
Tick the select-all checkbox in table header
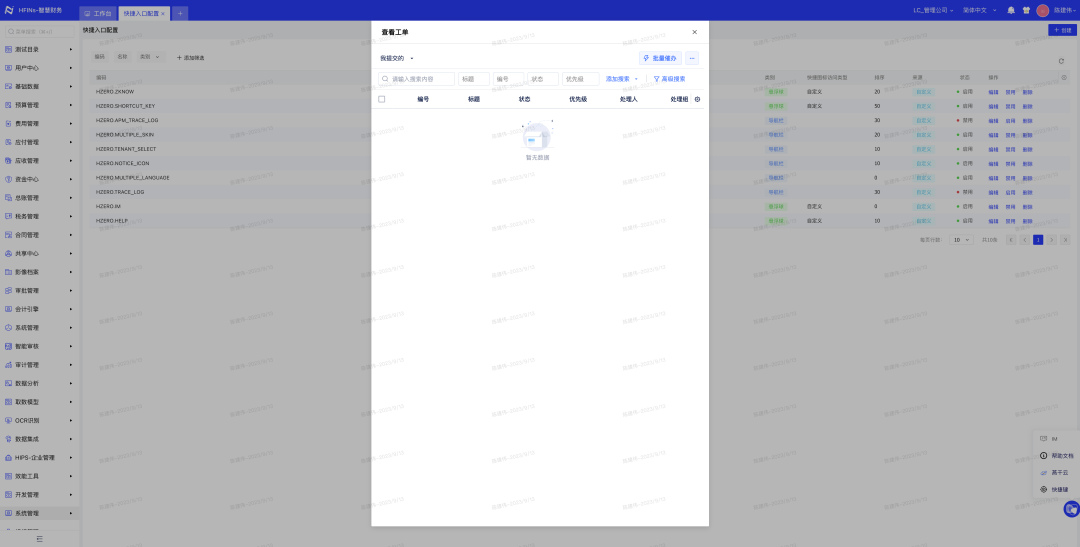[382, 99]
